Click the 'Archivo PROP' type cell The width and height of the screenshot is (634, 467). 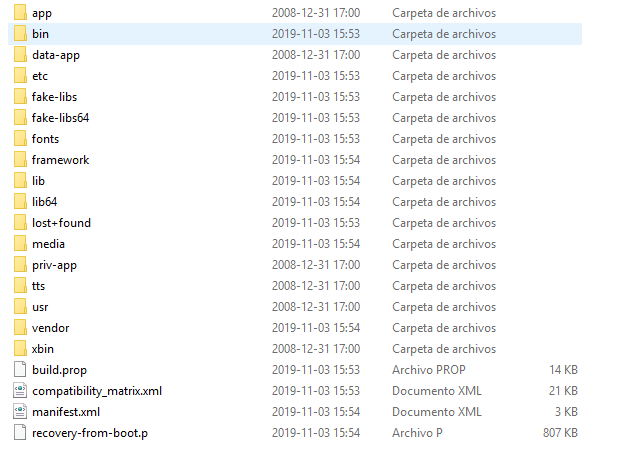pos(429,370)
